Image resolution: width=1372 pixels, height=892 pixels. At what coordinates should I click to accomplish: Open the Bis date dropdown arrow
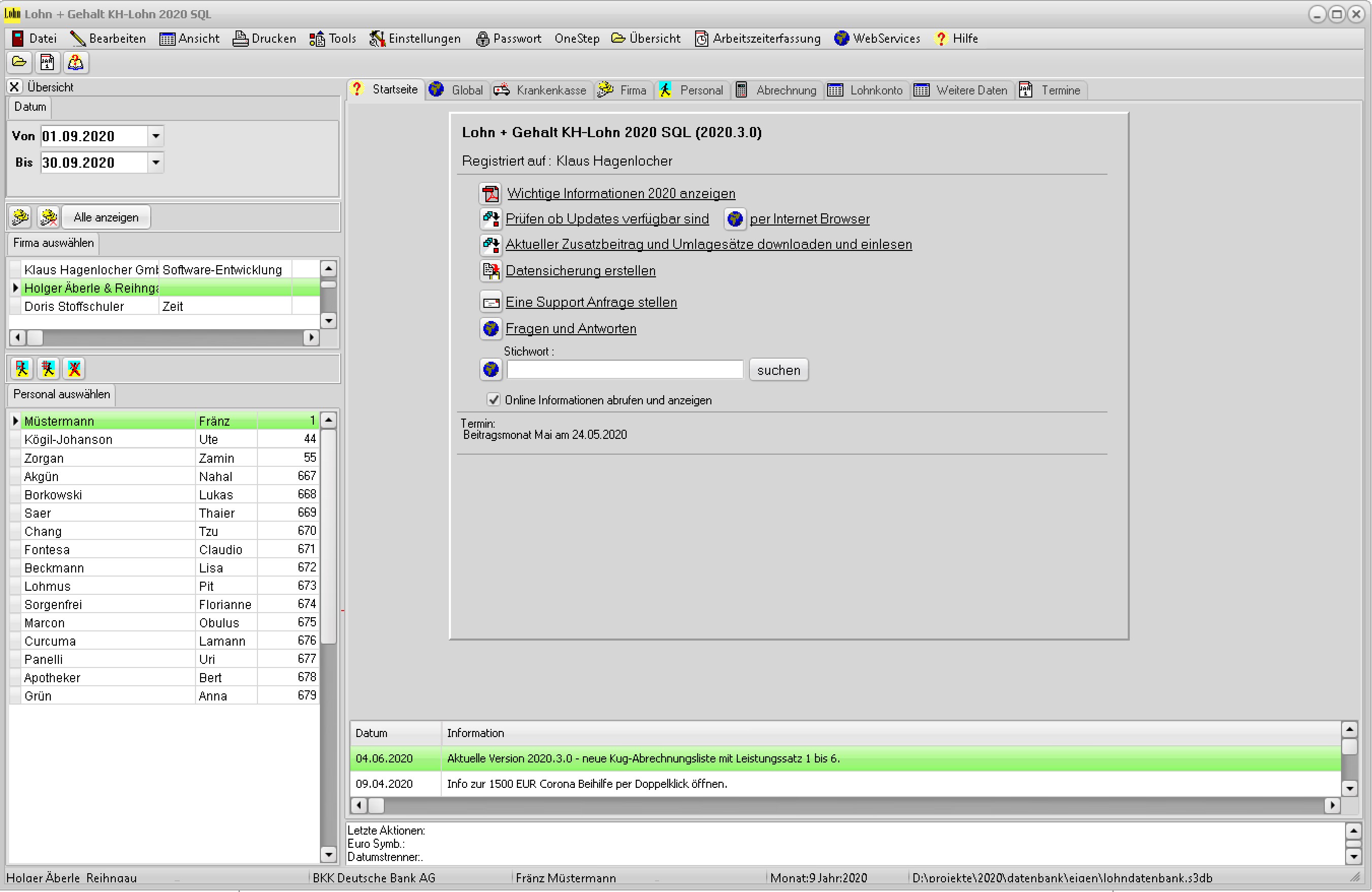click(156, 163)
